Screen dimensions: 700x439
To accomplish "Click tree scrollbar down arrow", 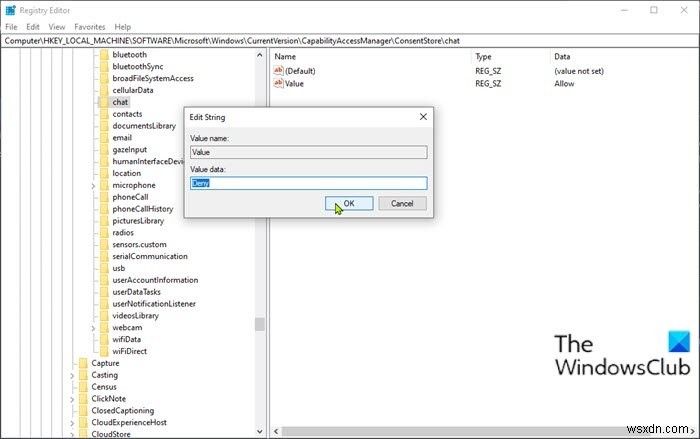I will coord(260,431).
